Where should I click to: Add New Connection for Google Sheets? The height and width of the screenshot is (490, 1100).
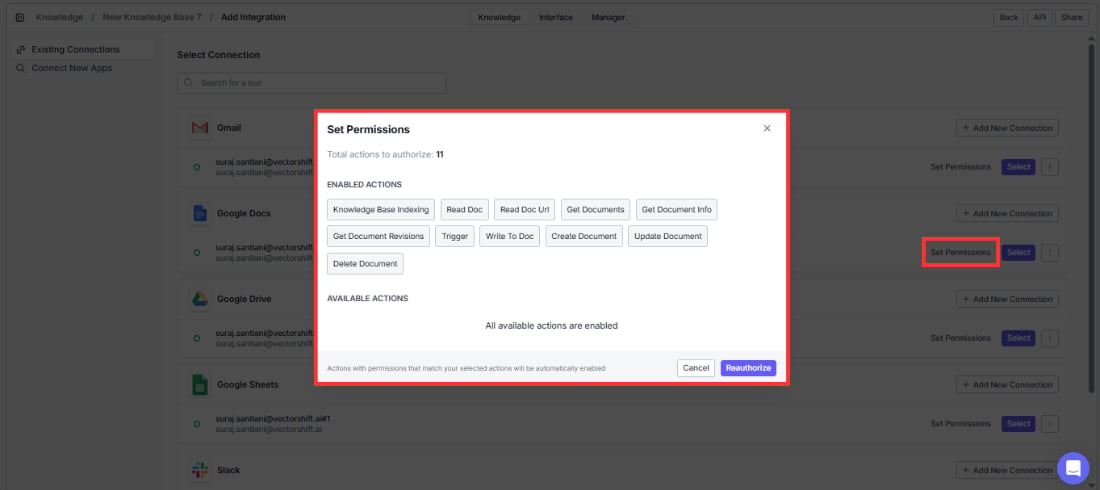point(1007,385)
